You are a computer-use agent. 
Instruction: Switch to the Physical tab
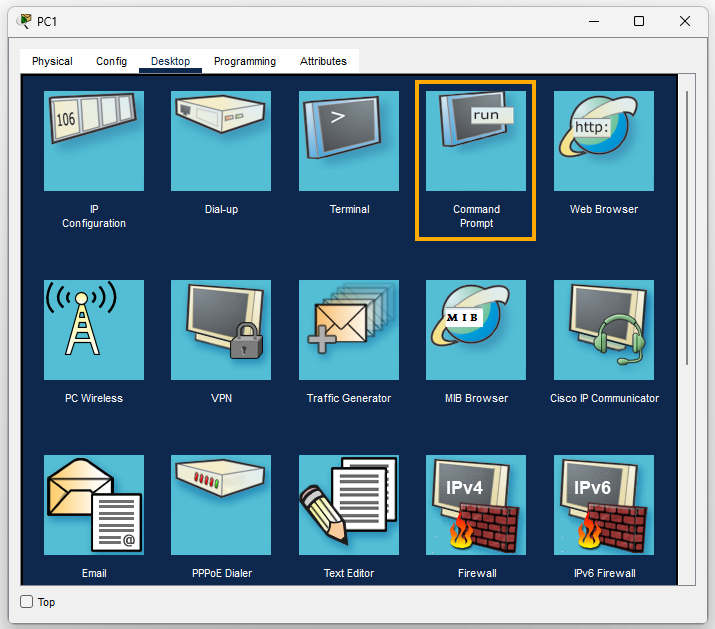coord(52,61)
